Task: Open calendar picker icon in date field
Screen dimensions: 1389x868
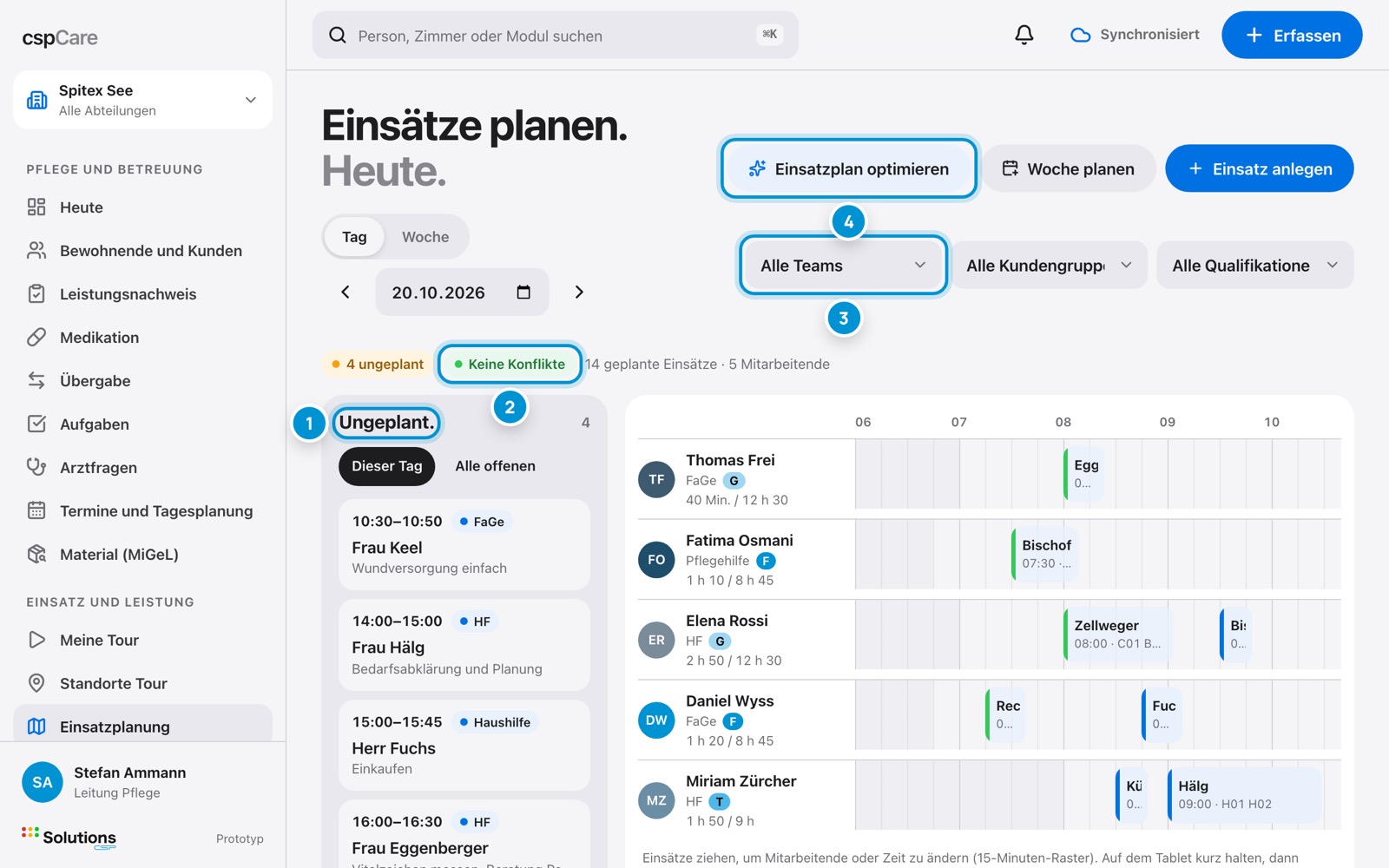Action: pos(523,293)
